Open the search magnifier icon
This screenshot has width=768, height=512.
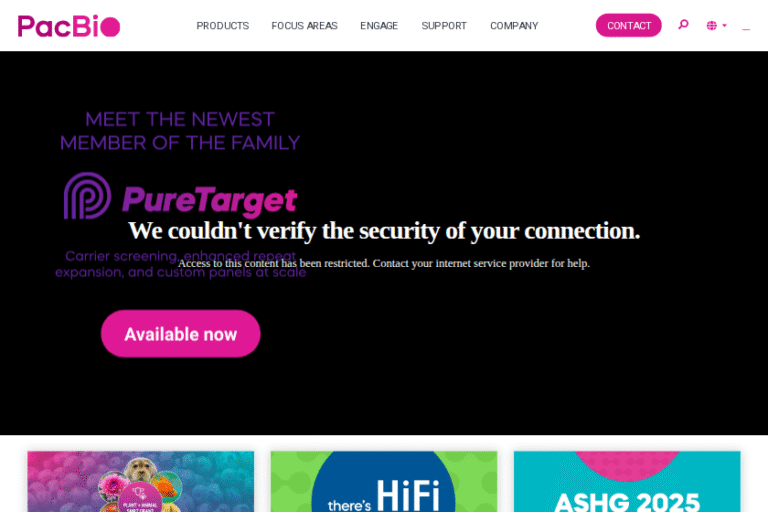coord(683,24)
